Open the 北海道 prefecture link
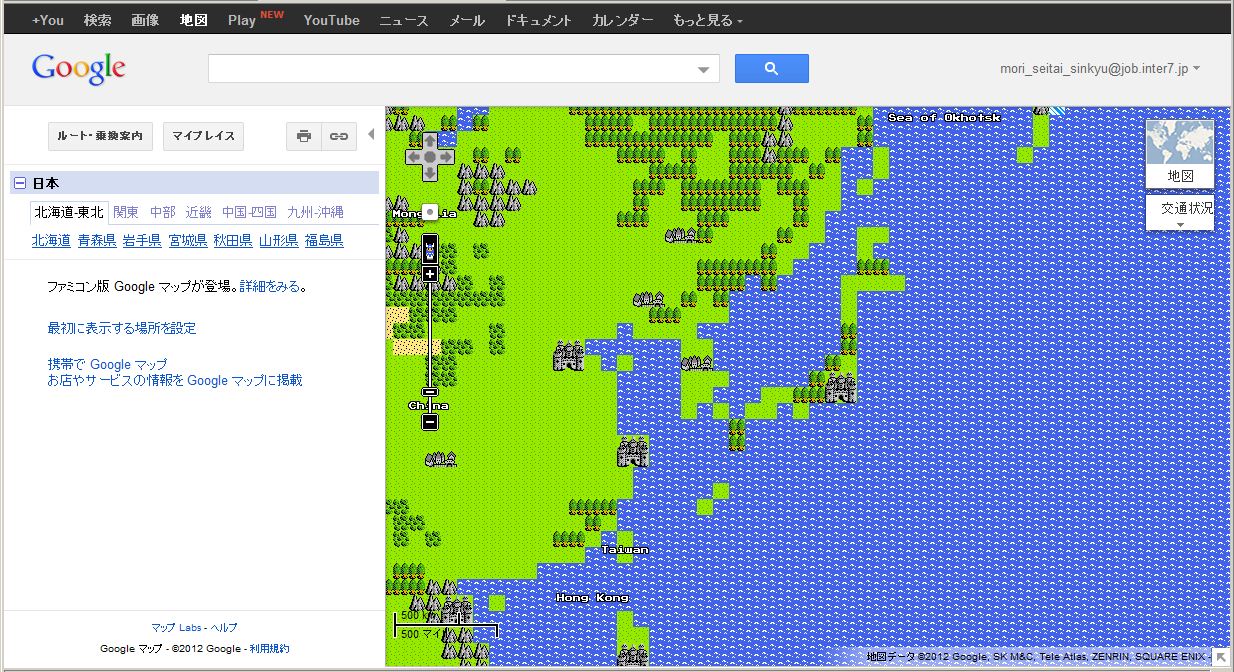The image size is (1234, 672). point(51,241)
